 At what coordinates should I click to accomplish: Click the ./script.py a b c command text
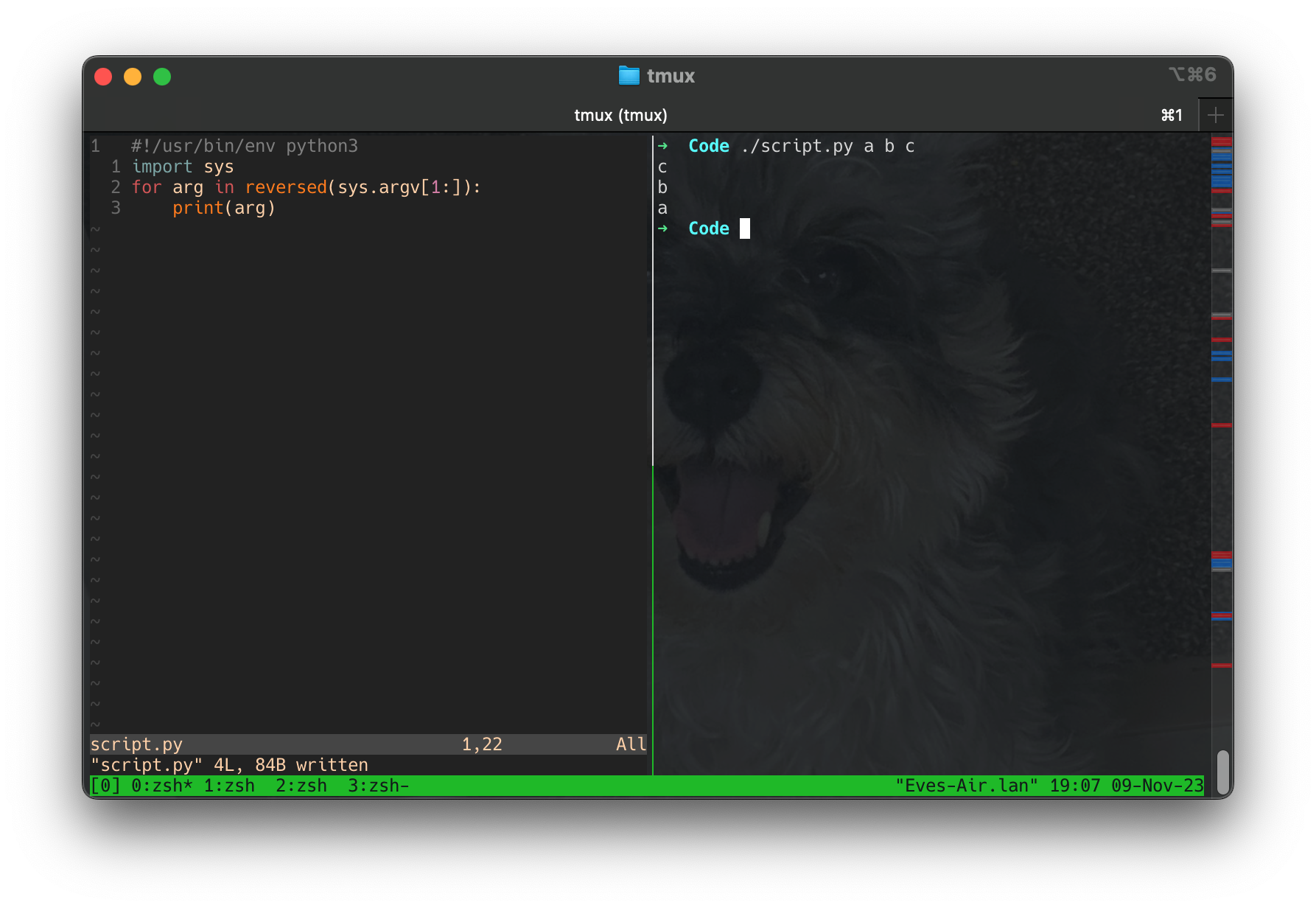coord(827,146)
